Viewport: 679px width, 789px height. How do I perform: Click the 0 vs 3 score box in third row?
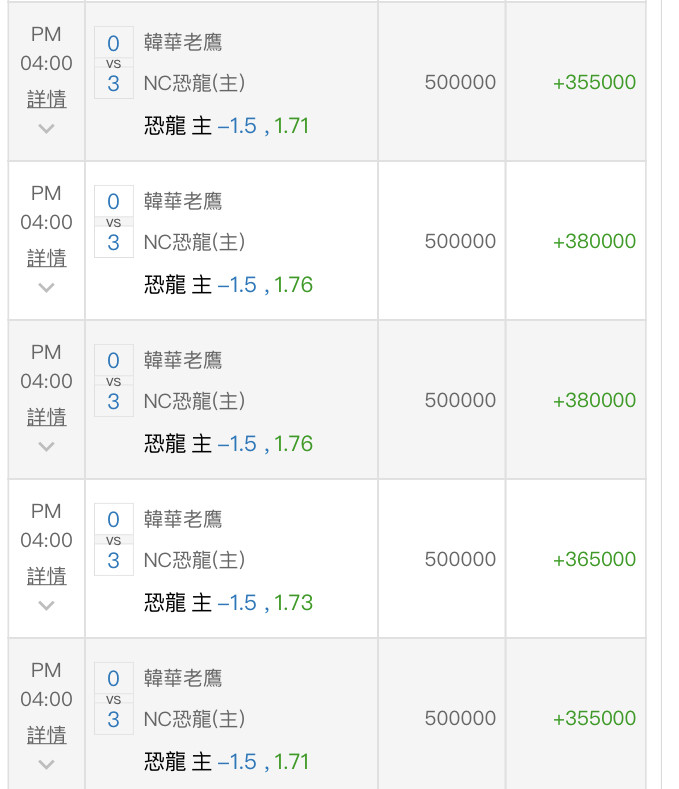tap(114, 380)
